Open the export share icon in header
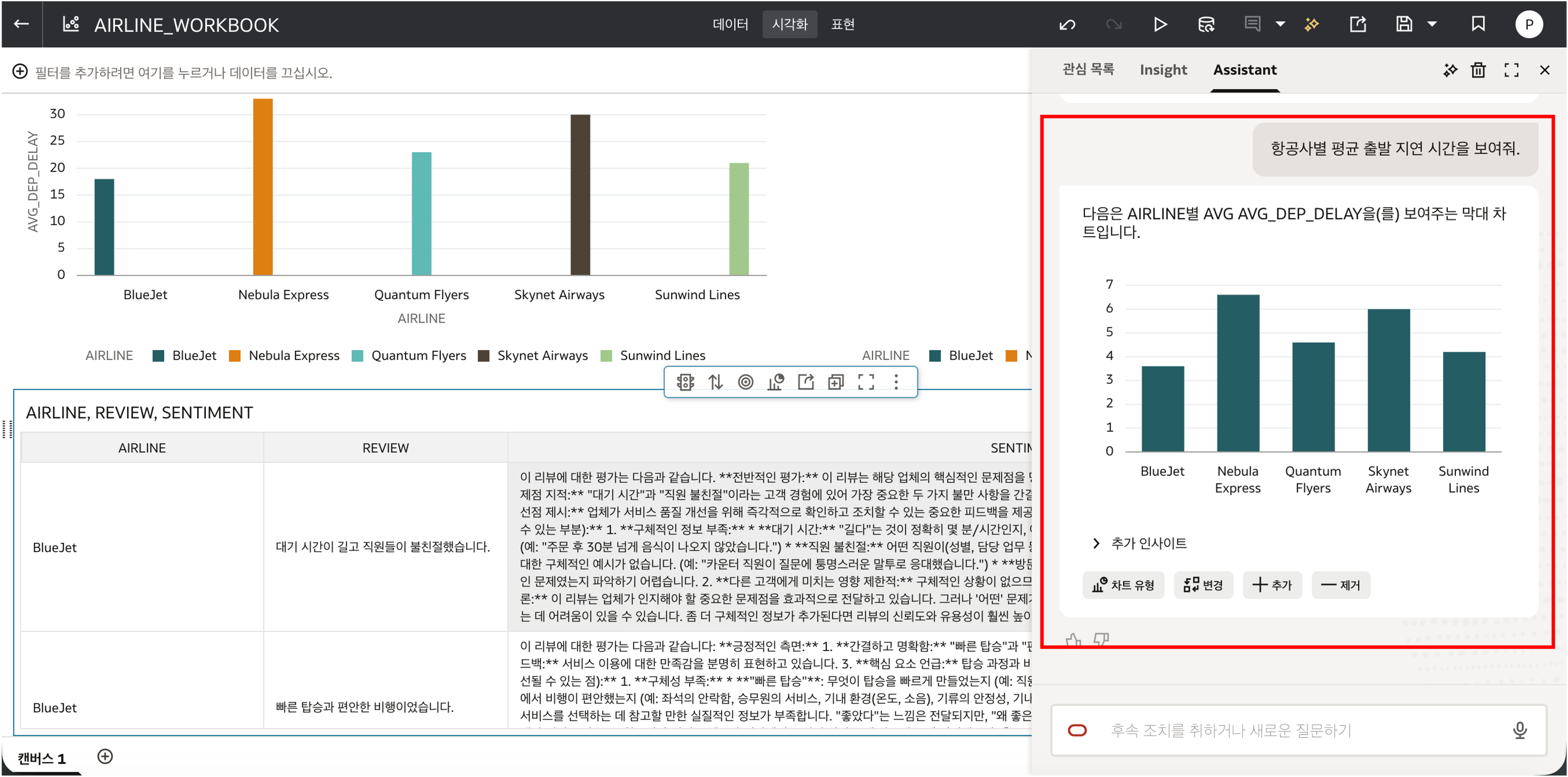1568x777 pixels. (1358, 24)
